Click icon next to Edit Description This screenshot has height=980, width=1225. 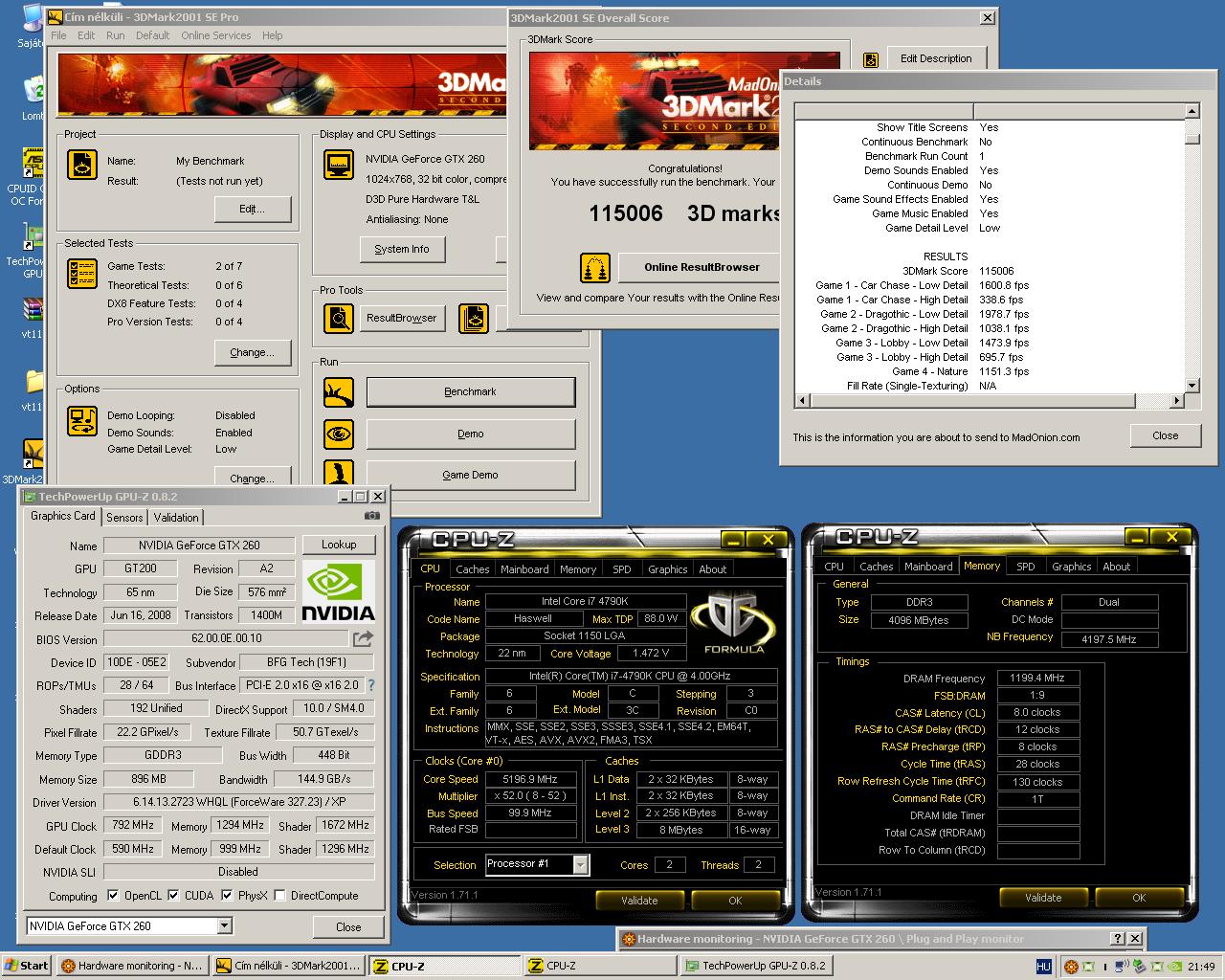pos(871,59)
